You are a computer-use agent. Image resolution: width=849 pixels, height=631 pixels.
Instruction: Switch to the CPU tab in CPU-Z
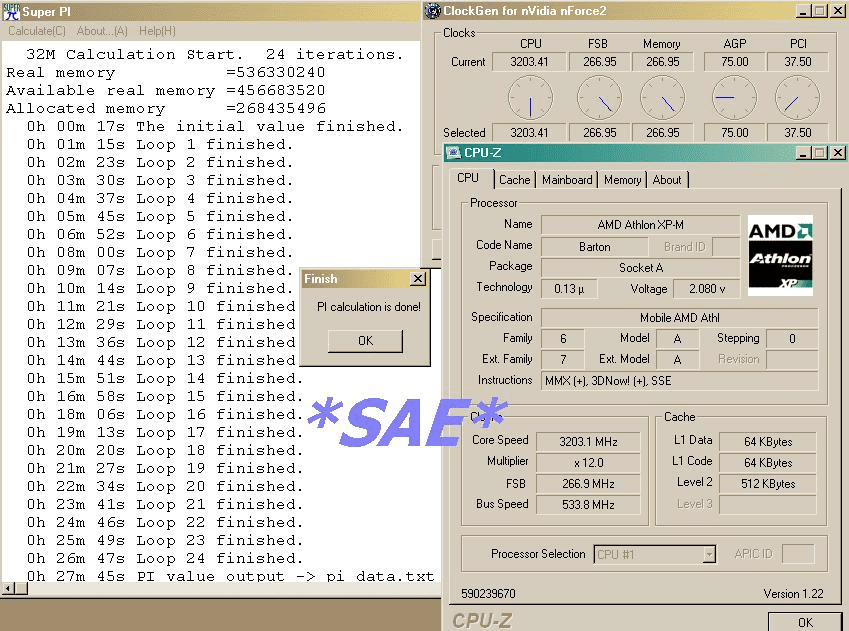(x=468, y=178)
